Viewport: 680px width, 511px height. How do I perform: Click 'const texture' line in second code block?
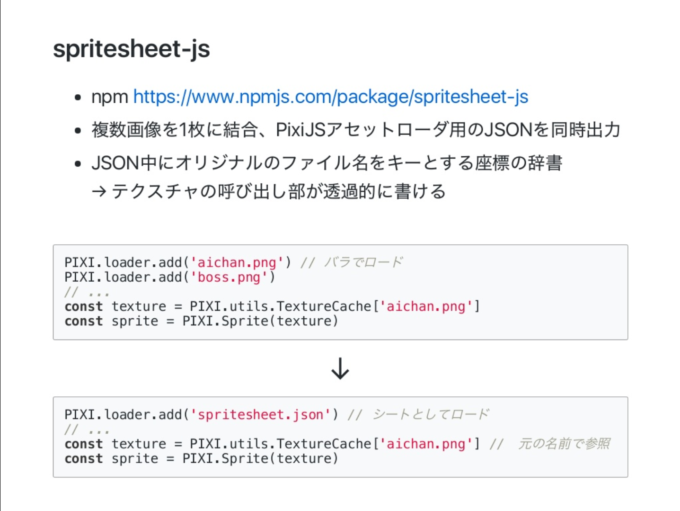[x=272, y=444]
